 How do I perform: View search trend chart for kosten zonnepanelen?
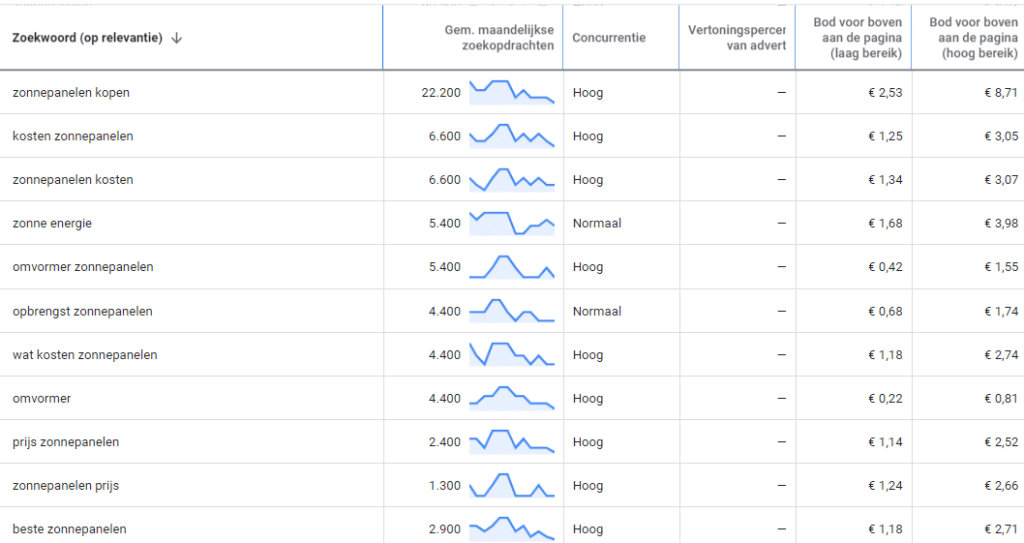point(511,136)
